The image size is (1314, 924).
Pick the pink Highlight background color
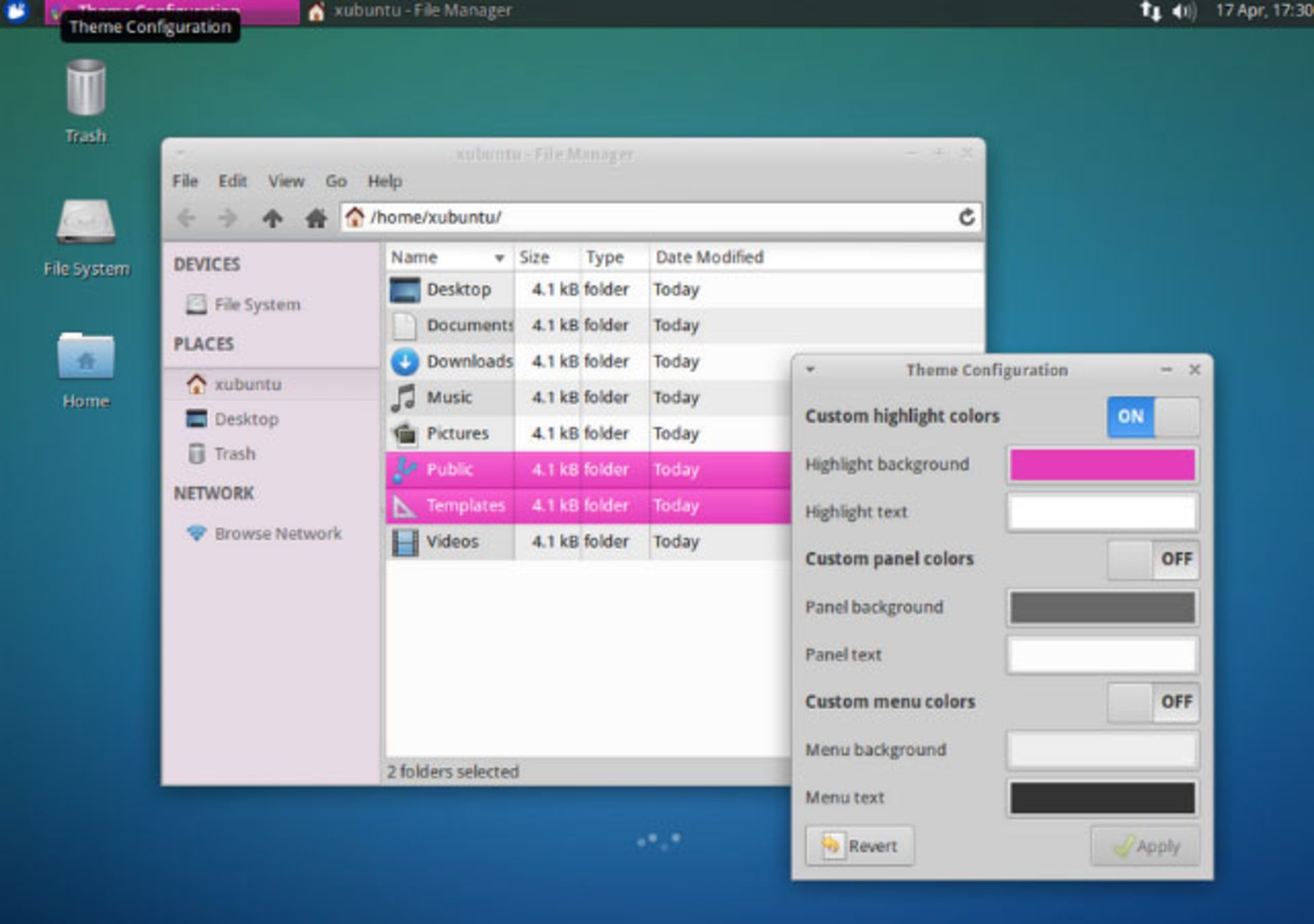1102,465
